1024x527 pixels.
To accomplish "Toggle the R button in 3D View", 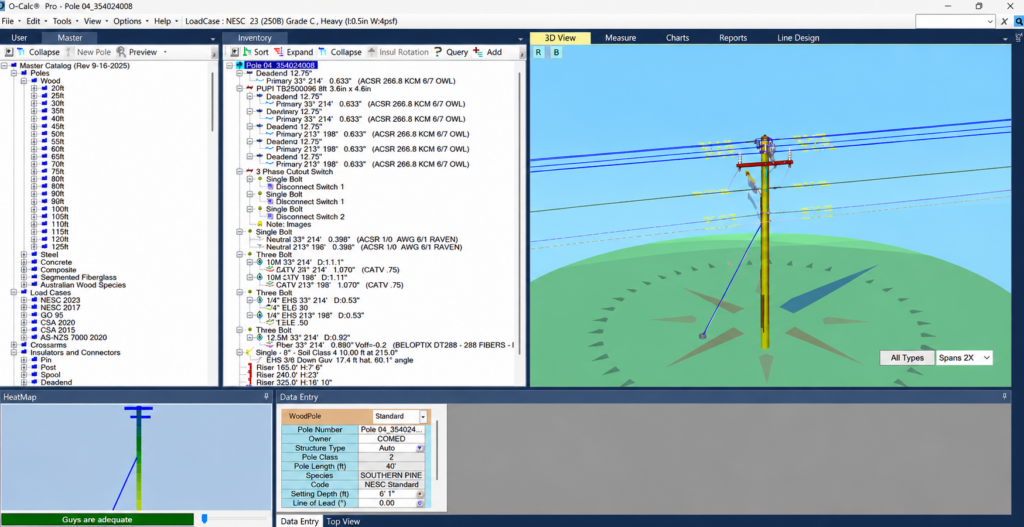I will 539,52.
